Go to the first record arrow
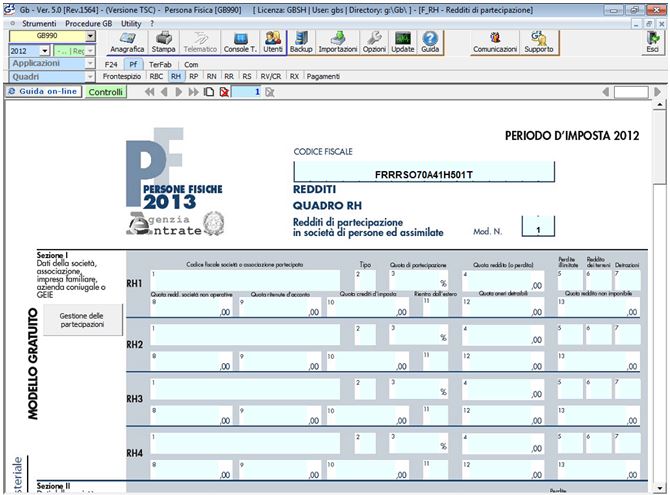670x495 pixels. [x=149, y=92]
